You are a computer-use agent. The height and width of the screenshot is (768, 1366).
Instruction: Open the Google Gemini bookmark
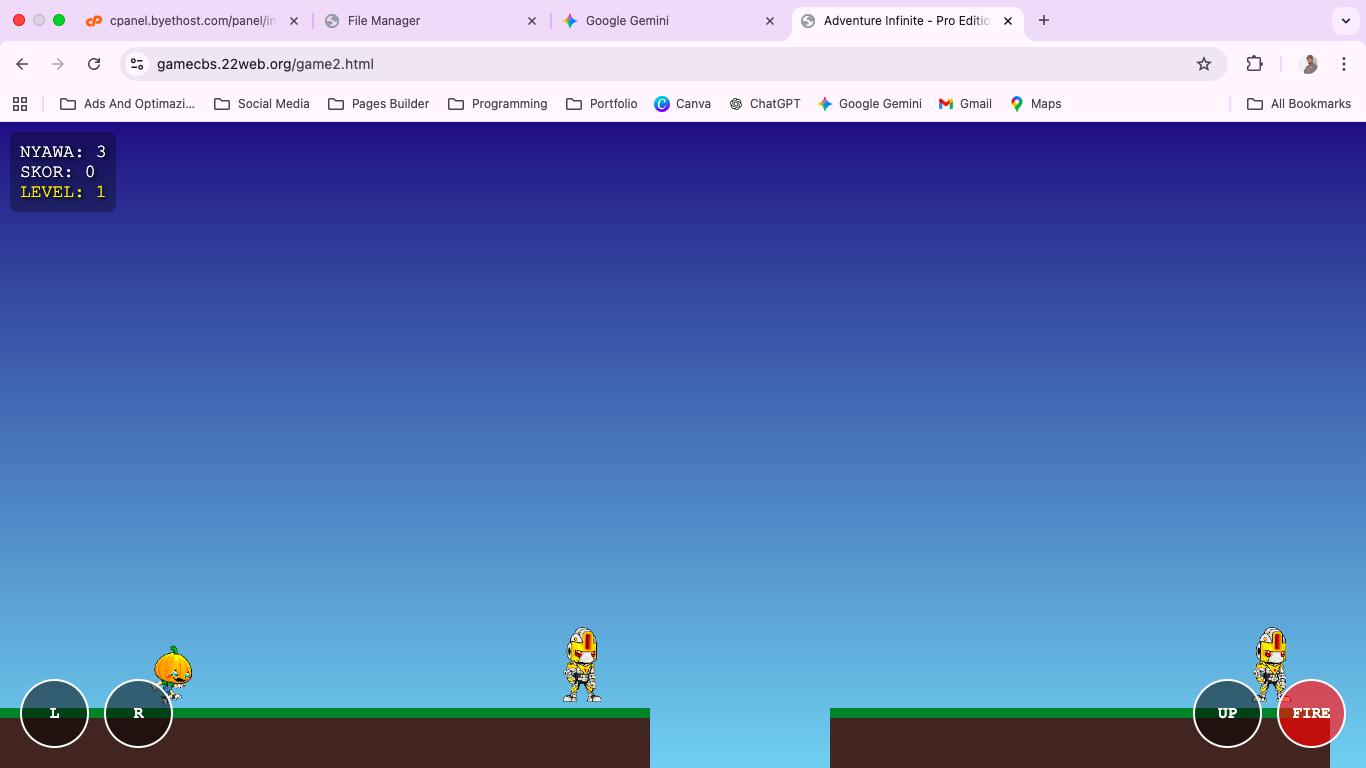pyautogui.click(x=870, y=103)
